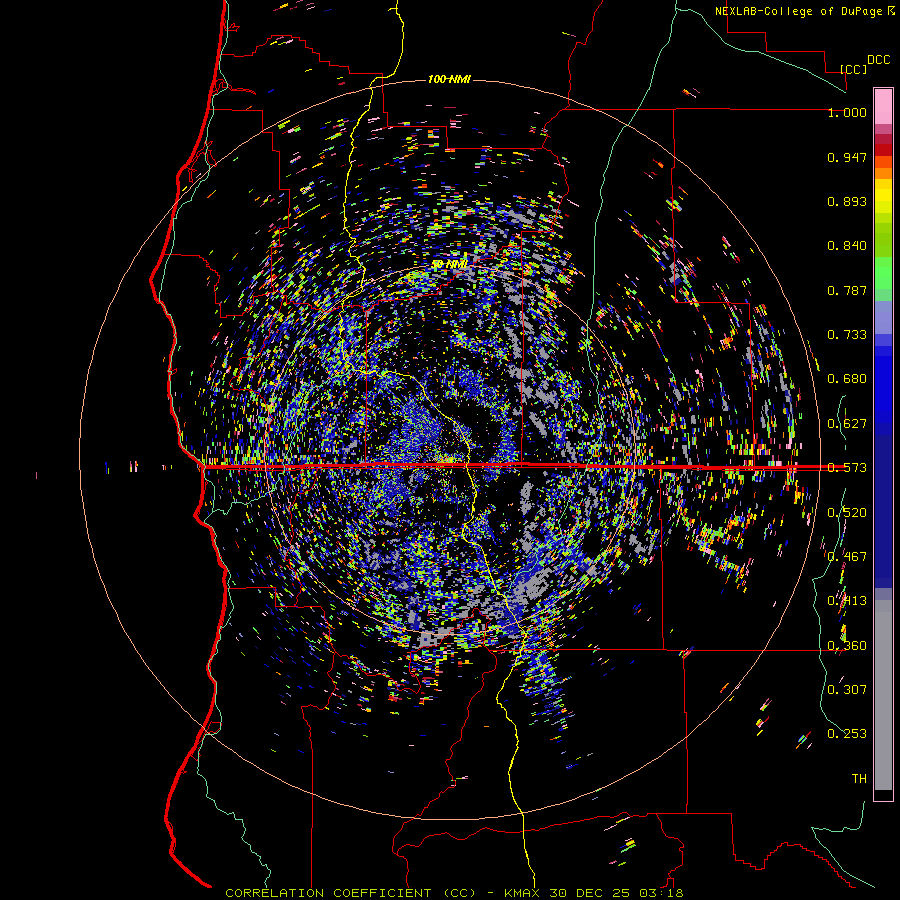The width and height of the screenshot is (900, 900).
Task: Click the DCC product label
Action: tap(878, 60)
